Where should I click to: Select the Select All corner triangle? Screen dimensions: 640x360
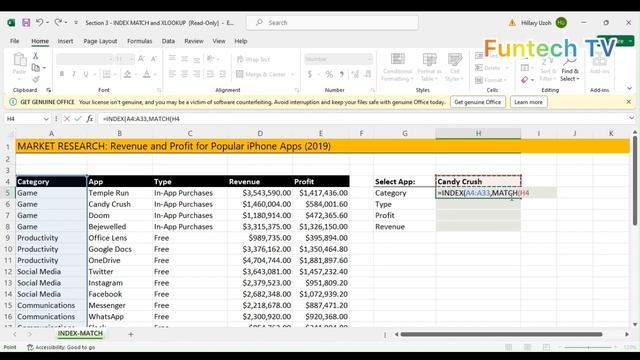(x=10, y=133)
